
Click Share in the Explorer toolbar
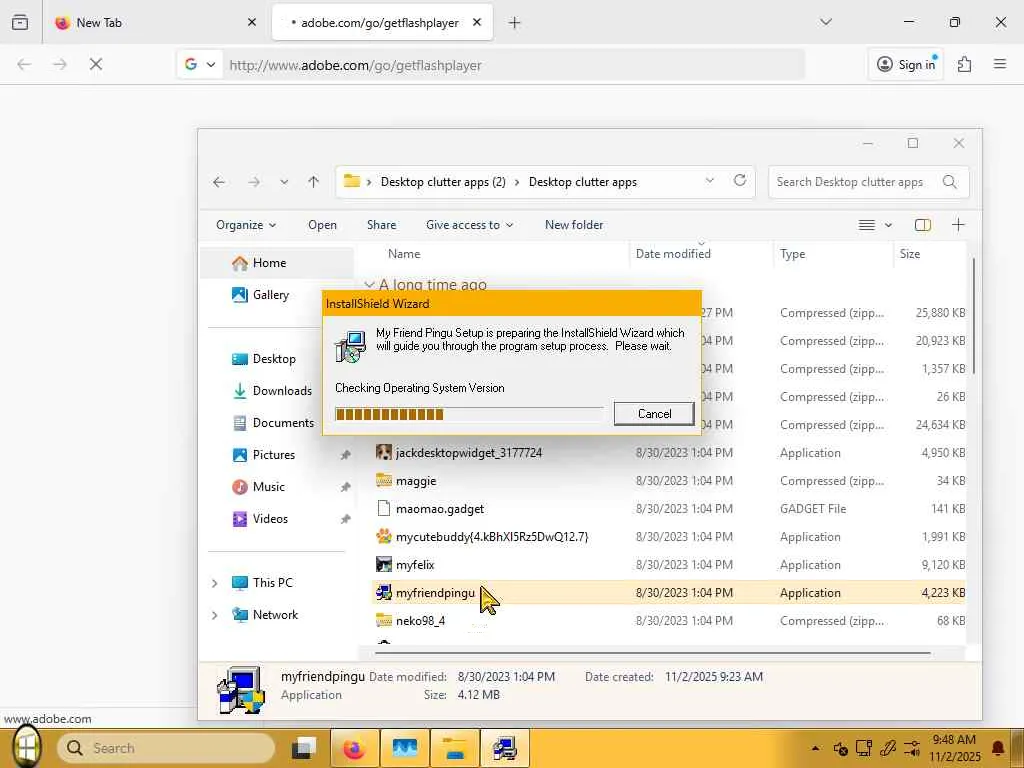pos(381,225)
